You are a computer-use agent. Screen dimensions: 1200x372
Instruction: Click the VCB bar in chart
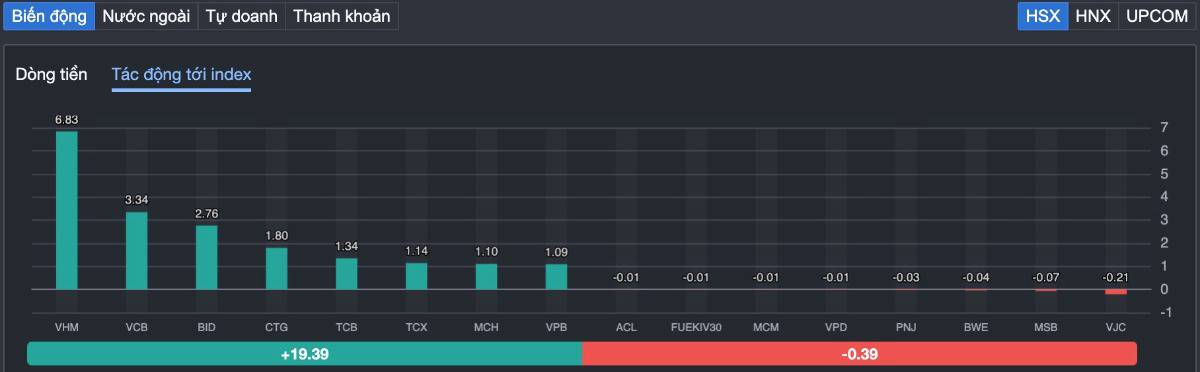136,250
